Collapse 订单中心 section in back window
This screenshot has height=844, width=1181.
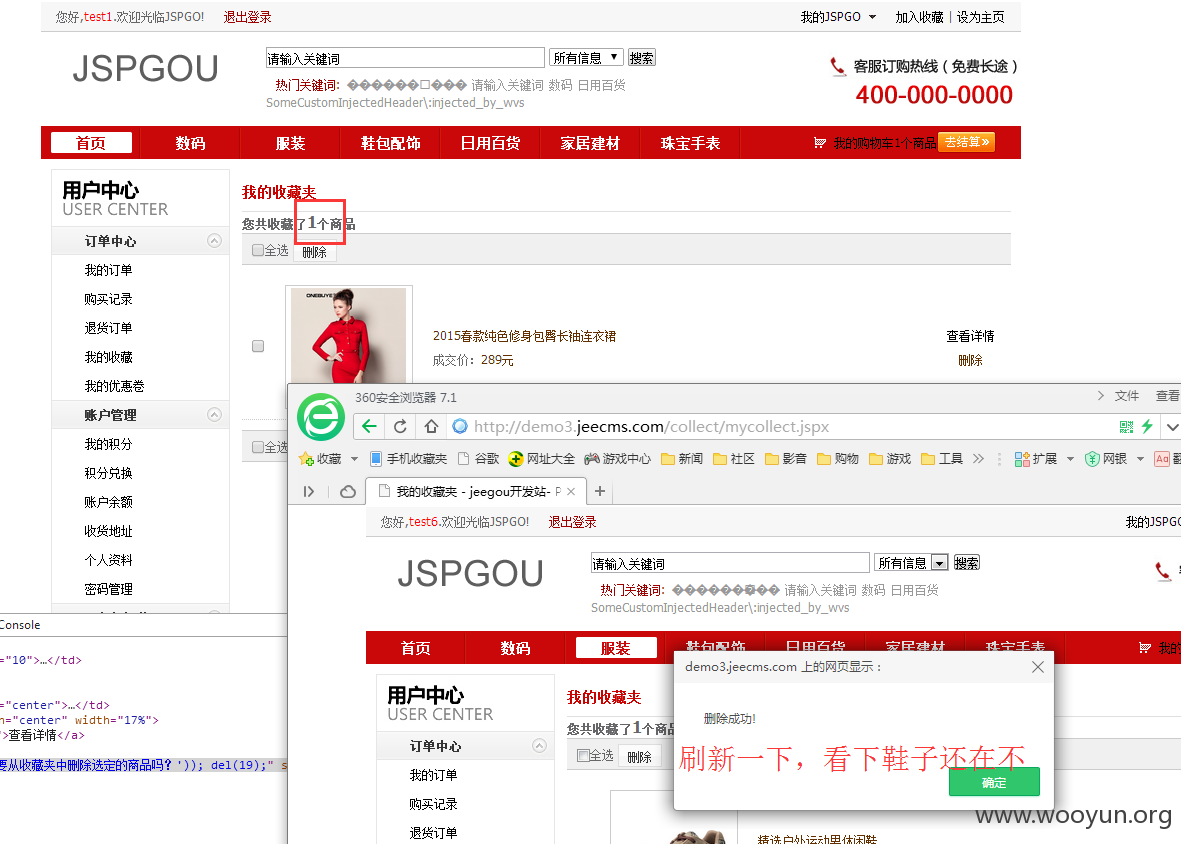pyautogui.click(x=215, y=241)
